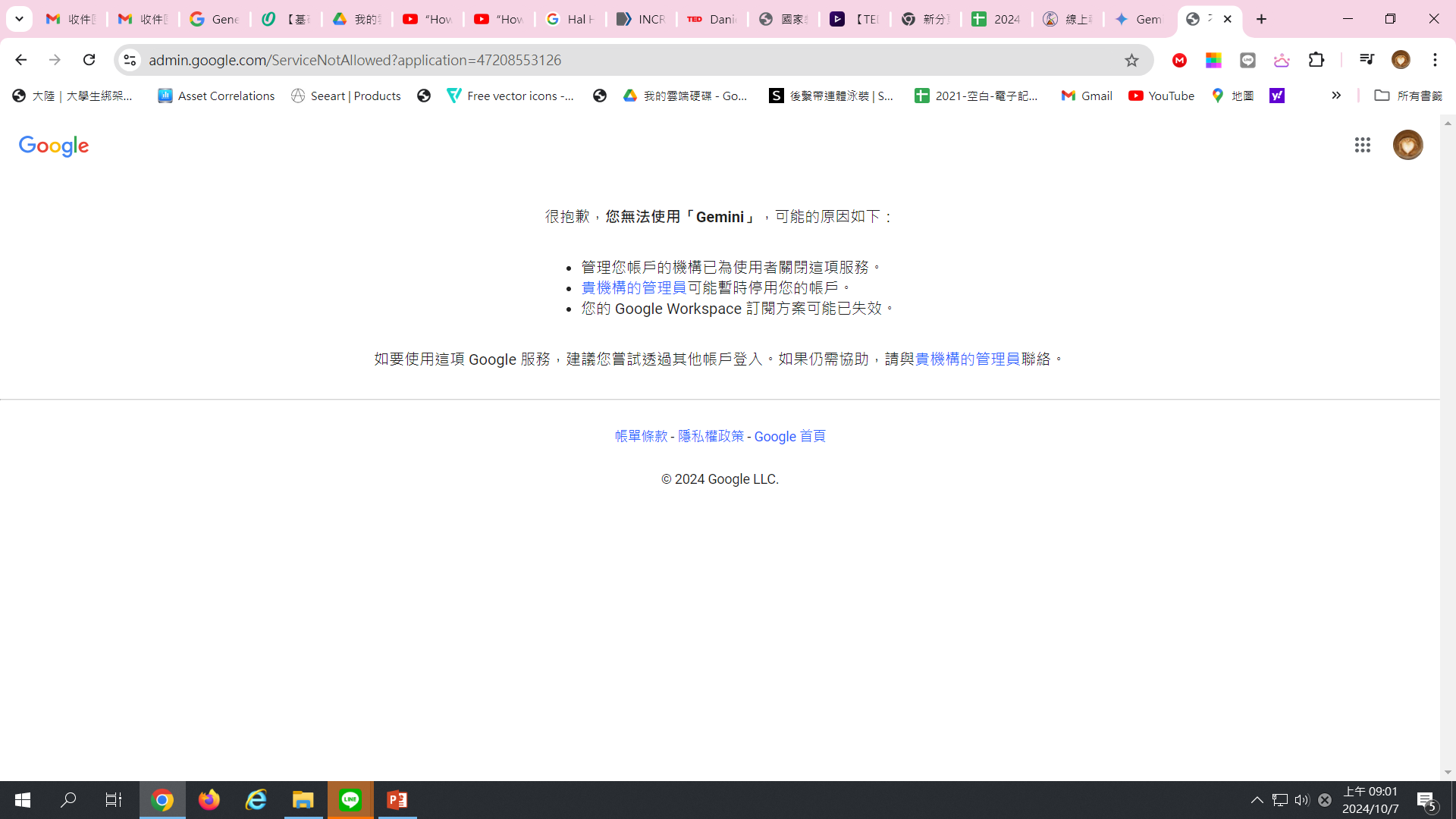This screenshot has width=1456, height=819.
Task: Open the red M extension icon
Action: point(1179,60)
